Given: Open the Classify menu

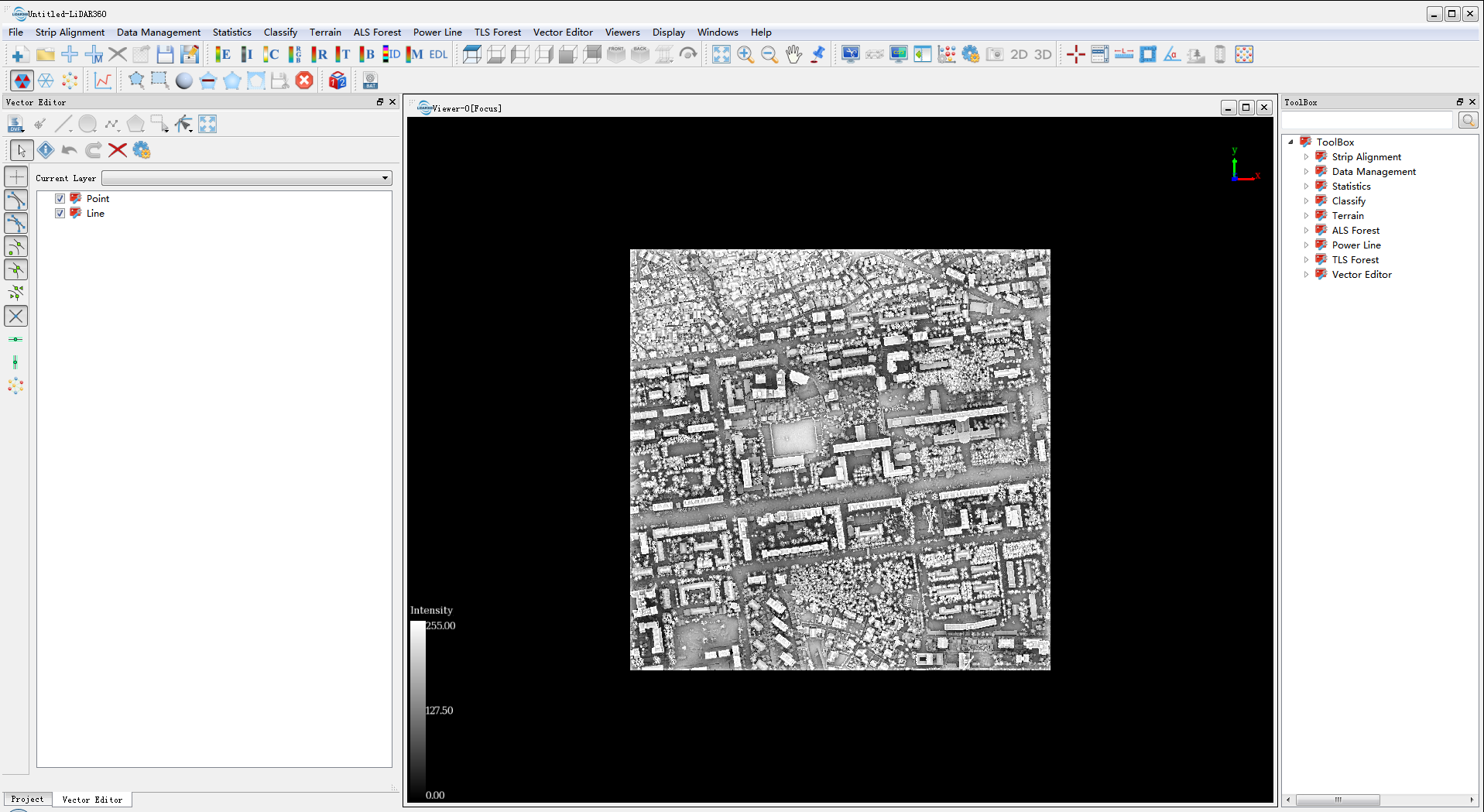Looking at the screenshot, I should pos(279,32).
